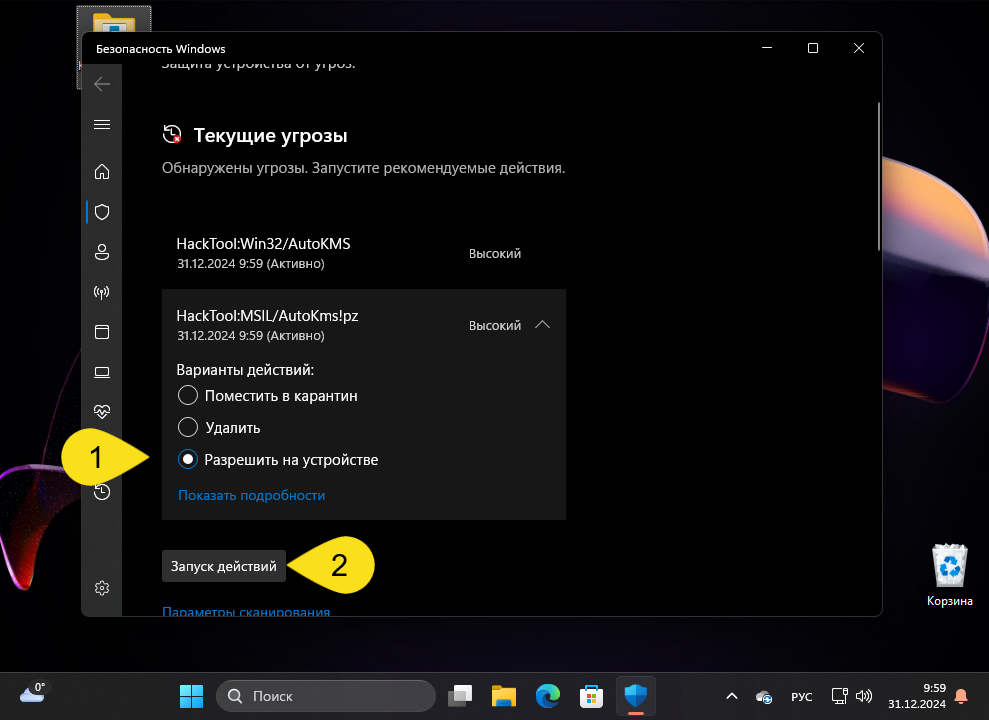Expand the HackTool:Win32/AutoKMS threat entry
This screenshot has height=720, width=989.
coord(543,253)
